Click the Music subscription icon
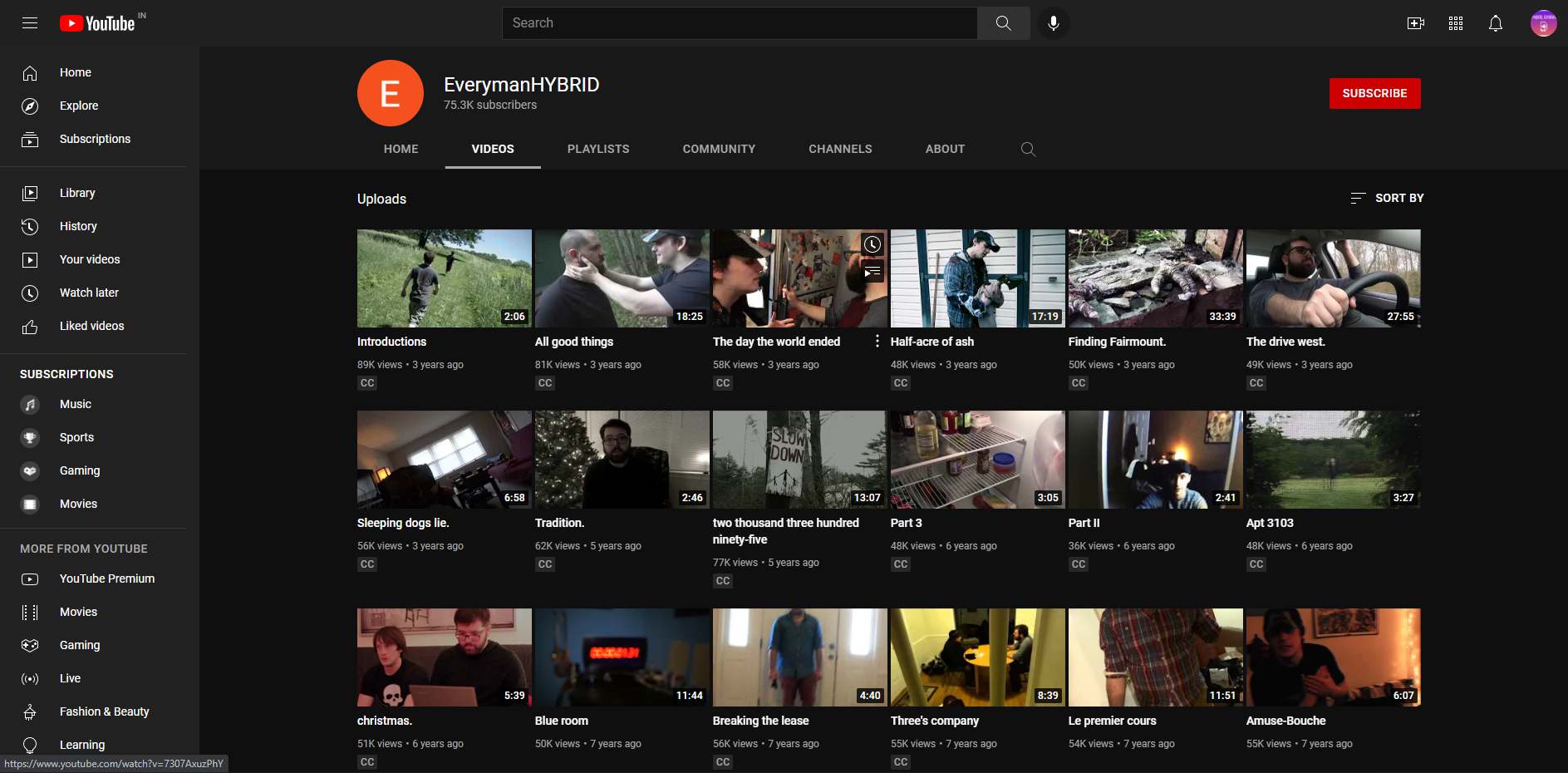1568x773 pixels. tap(30, 405)
